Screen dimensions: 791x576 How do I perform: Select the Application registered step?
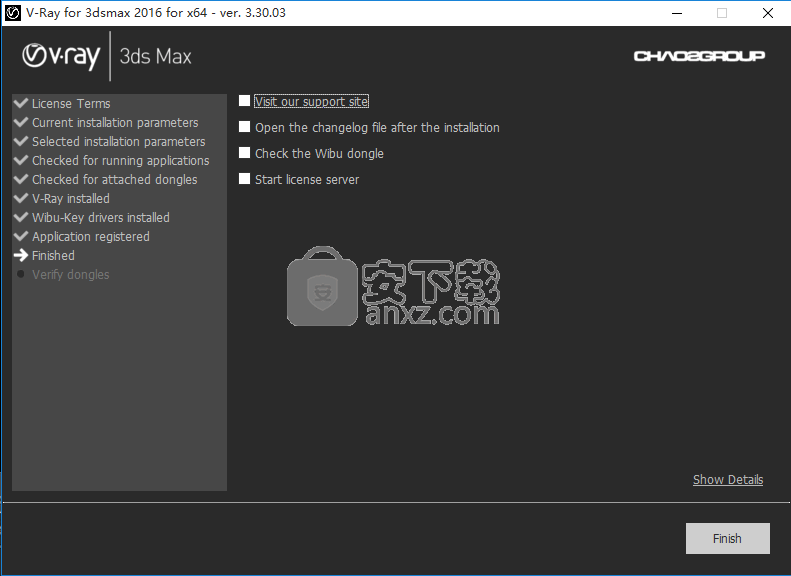[x=91, y=237]
